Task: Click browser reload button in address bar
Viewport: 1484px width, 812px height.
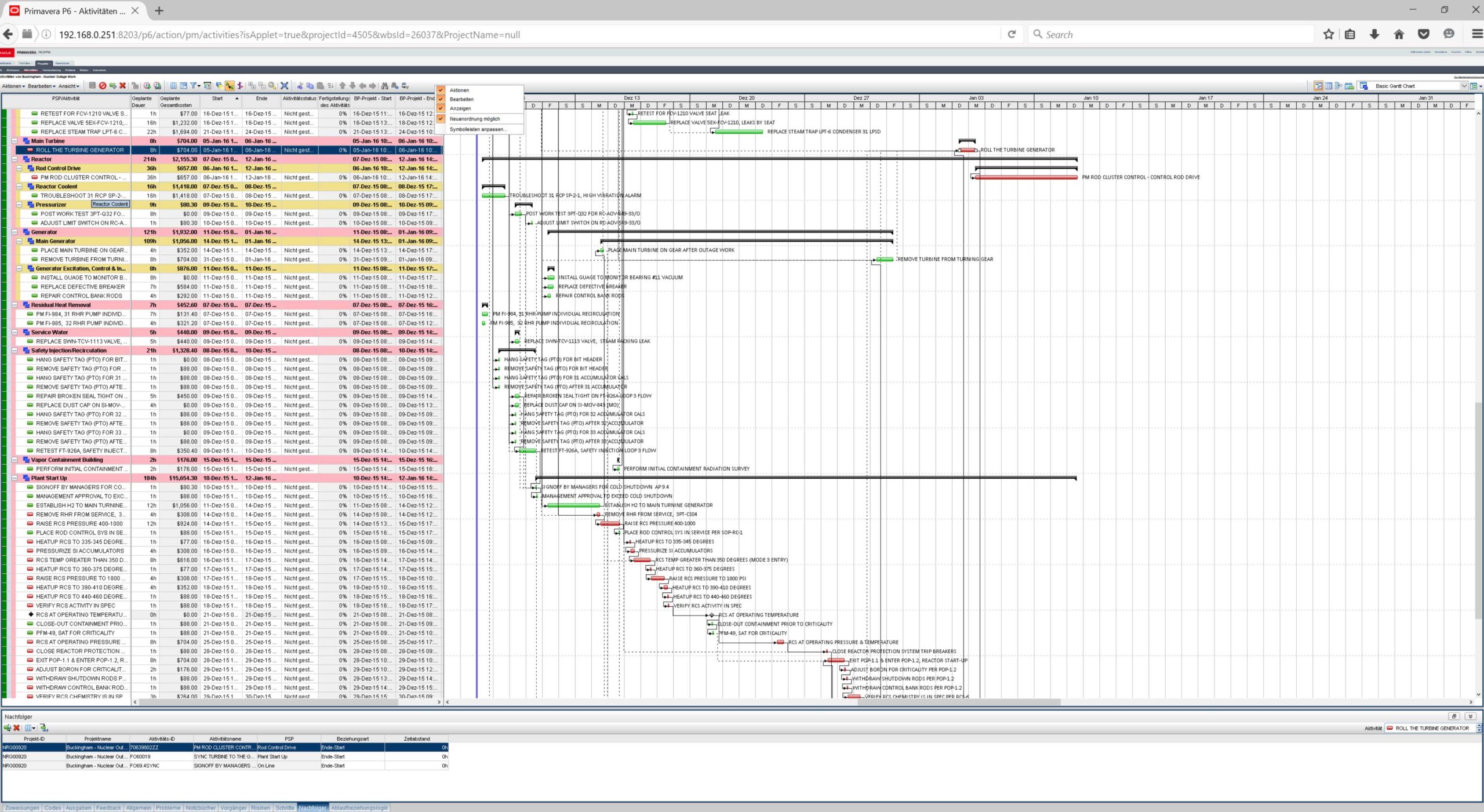Action: coord(1012,34)
